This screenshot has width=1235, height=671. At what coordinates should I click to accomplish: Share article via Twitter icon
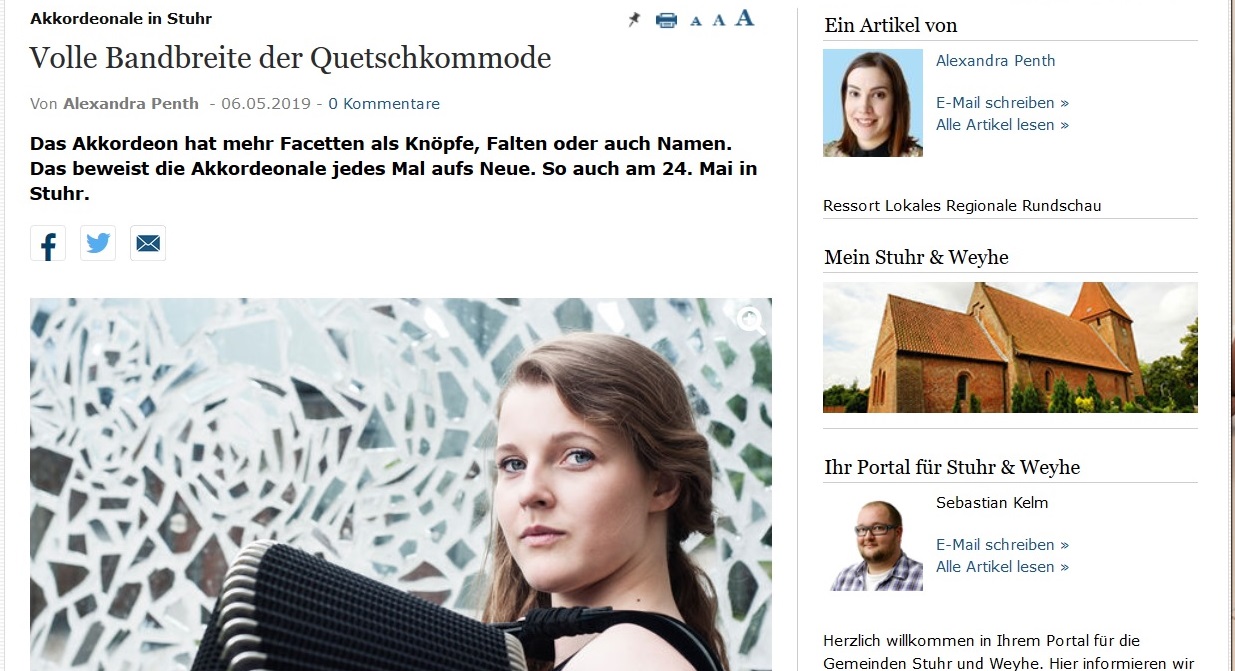tap(98, 243)
